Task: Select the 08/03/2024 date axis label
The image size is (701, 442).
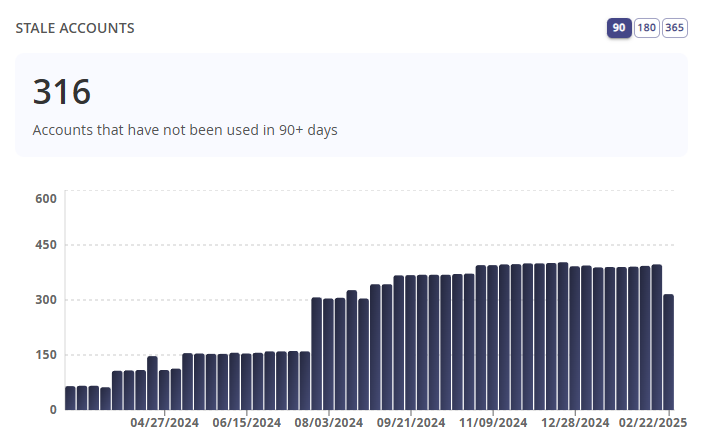Action: tap(329, 423)
